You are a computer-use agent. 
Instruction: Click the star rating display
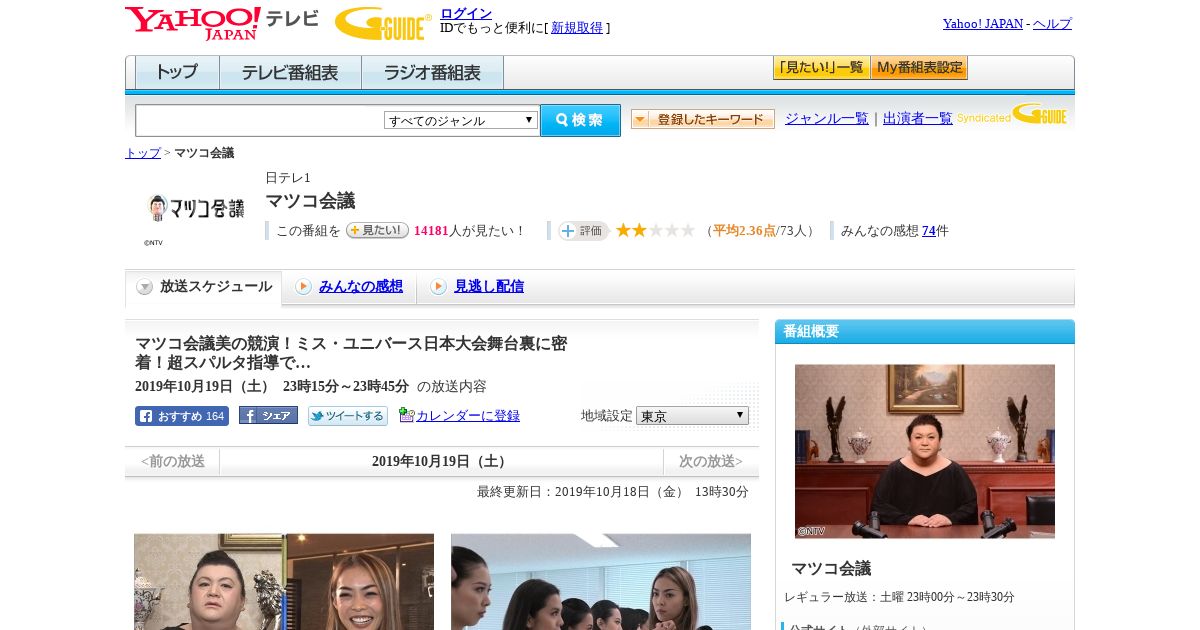click(x=655, y=231)
